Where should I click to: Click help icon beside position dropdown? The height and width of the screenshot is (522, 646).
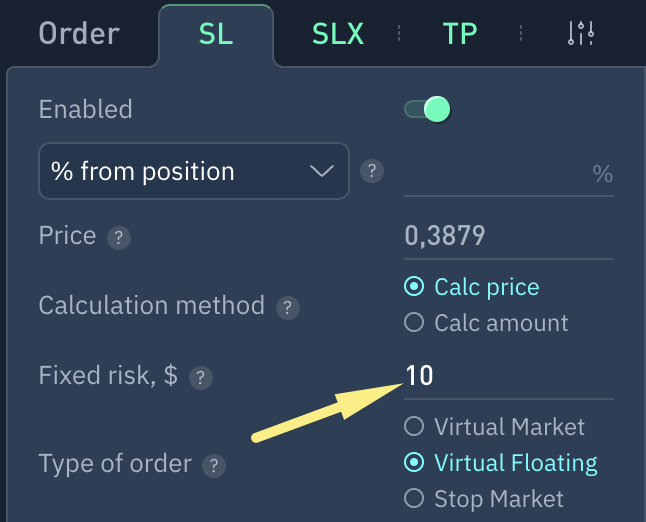pos(372,171)
